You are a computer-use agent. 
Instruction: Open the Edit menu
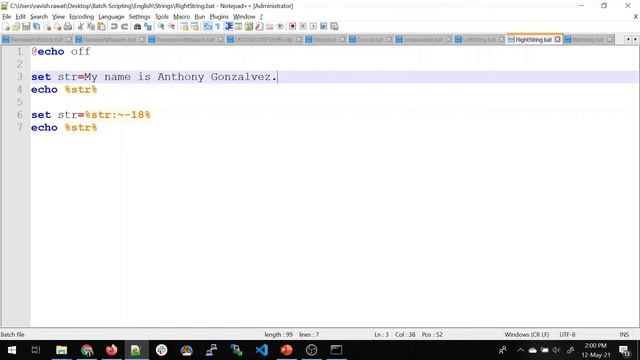tap(20, 17)
